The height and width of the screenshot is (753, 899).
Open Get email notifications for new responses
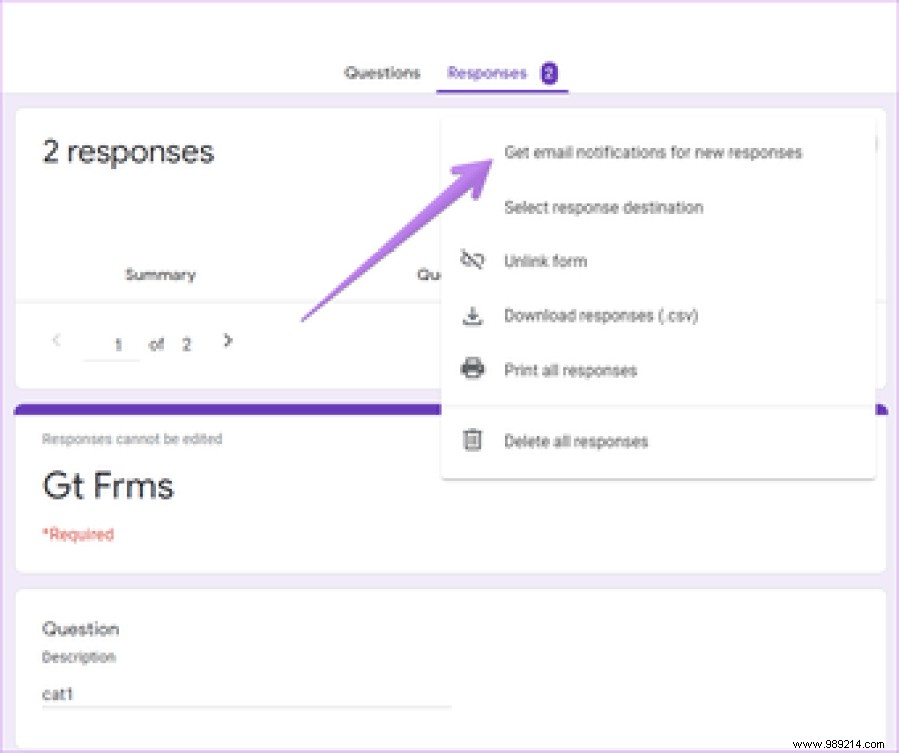pos(654,152)
